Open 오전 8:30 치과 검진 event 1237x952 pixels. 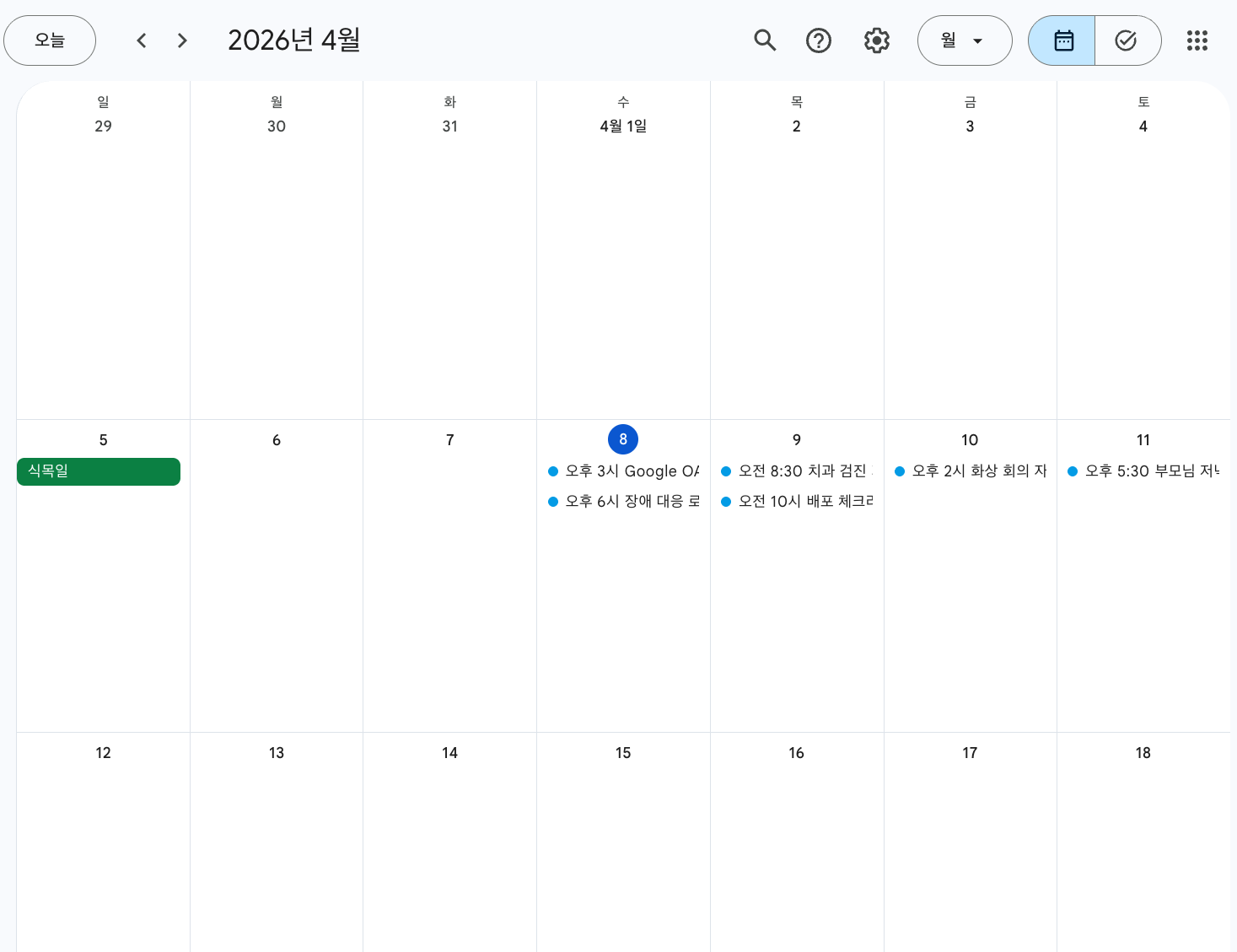pos(797,471)
